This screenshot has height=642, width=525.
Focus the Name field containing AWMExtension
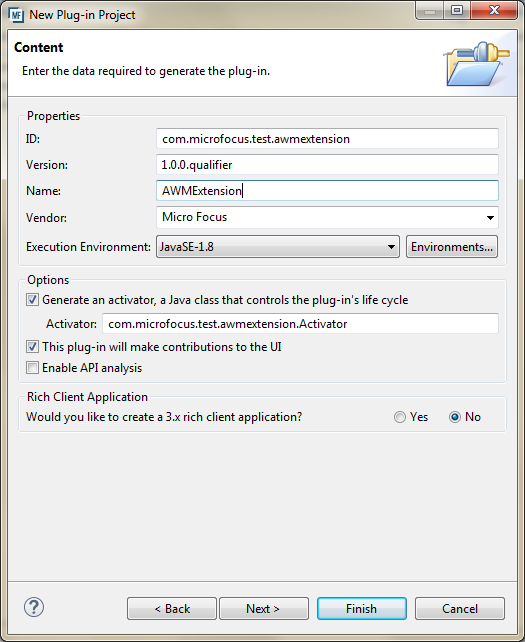click(x=327, y=191)
